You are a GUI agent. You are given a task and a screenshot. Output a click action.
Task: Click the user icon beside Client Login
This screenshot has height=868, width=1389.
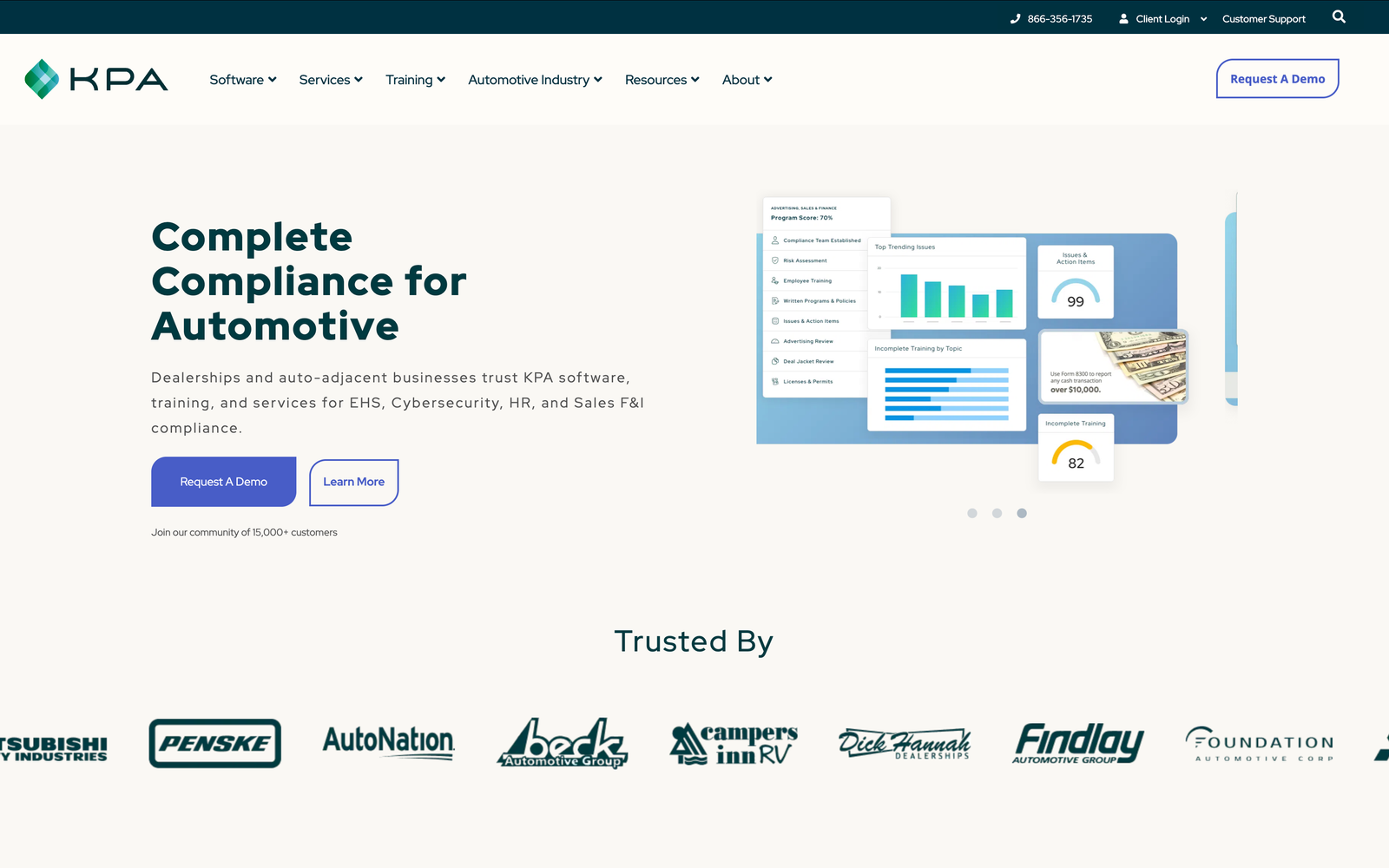[1123, 18]
